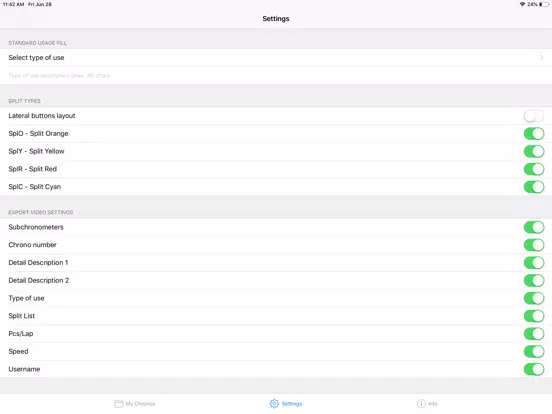Switch to the My Chronos tab label
The height and width of the screenshot is (414, 552).
pos(140,404)
